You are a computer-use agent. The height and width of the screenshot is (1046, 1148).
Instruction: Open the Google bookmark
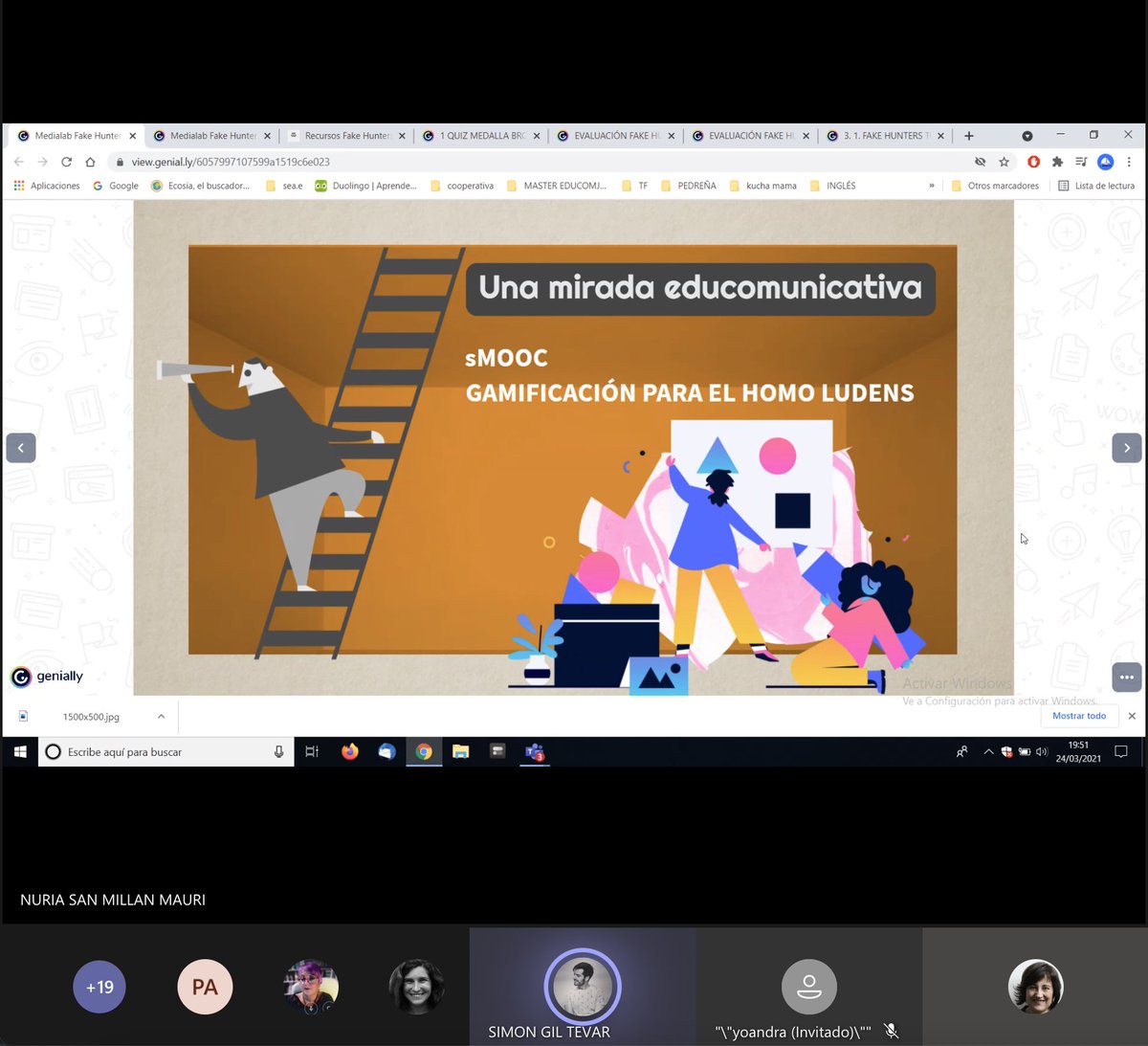point(116,186)
